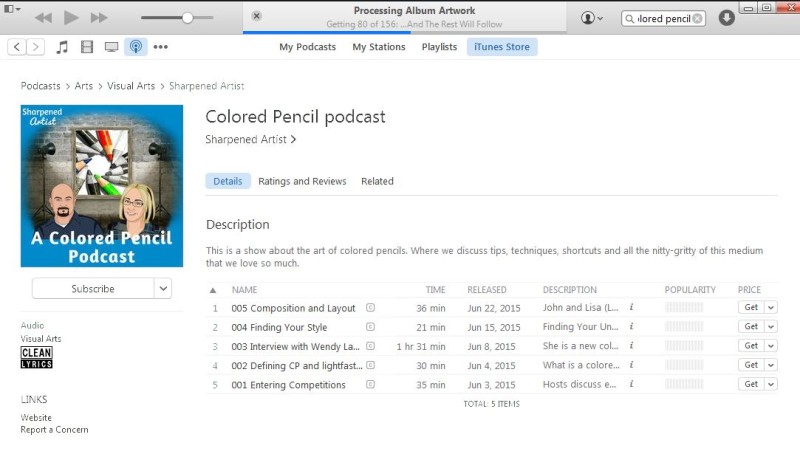Expand the Subscribe dropdown arrow
Viewport: 800px width, 454px height.
click(163, 289)
